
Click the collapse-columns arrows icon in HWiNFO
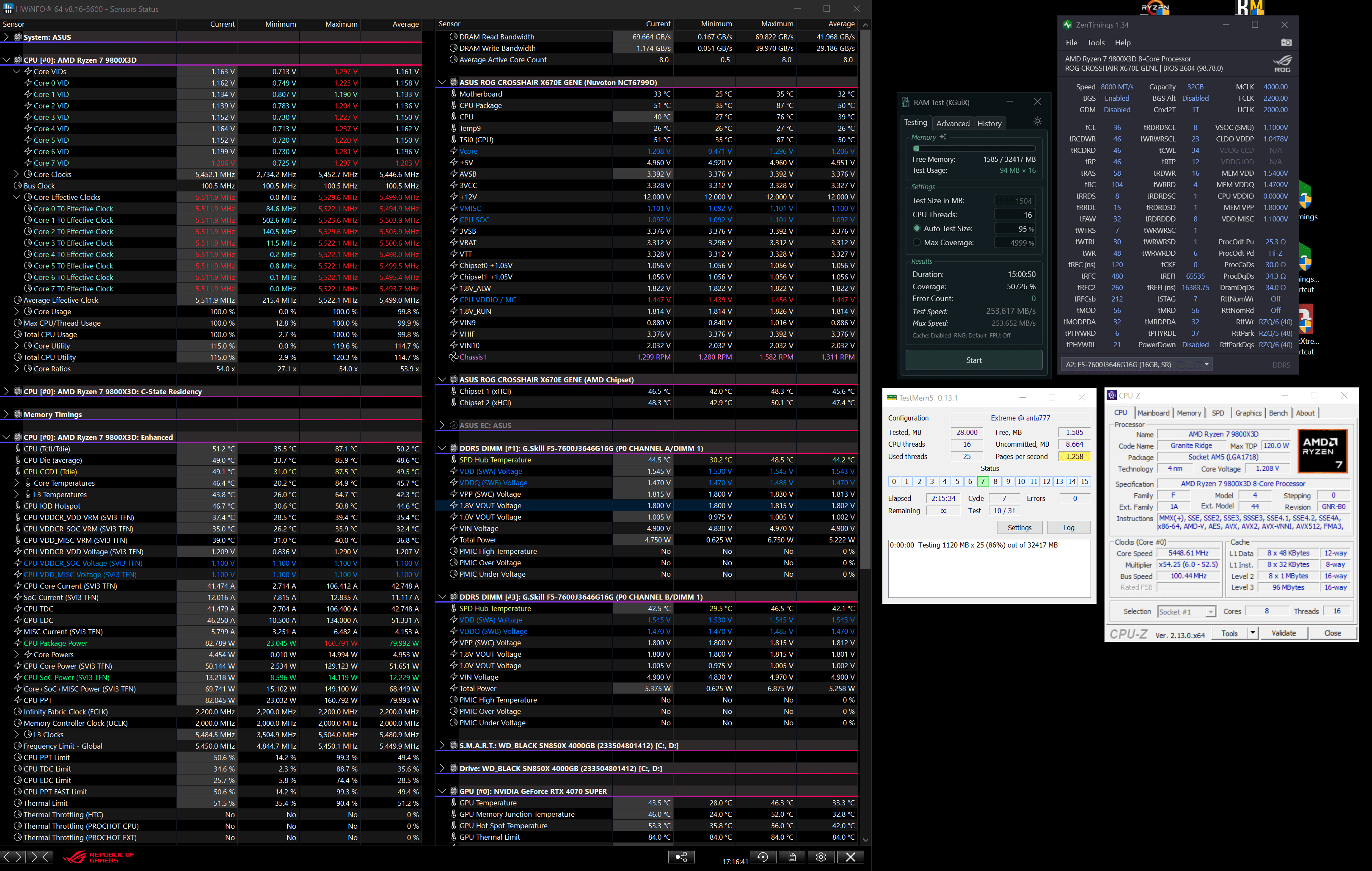(40, 857)
